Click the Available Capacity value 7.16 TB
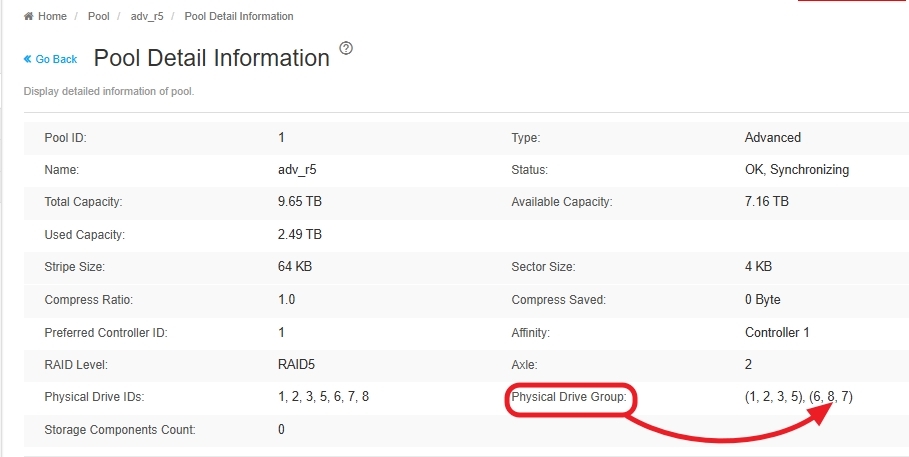The height and width of the screenshot is (457, 909). (767, 202)
